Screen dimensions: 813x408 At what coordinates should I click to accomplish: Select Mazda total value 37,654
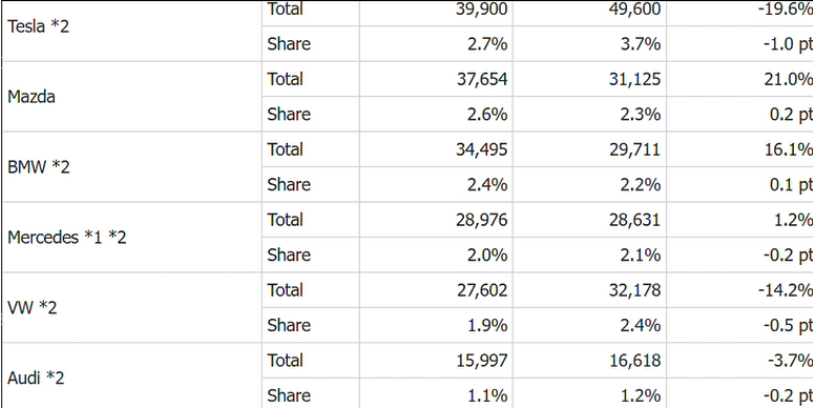point(482,79)
